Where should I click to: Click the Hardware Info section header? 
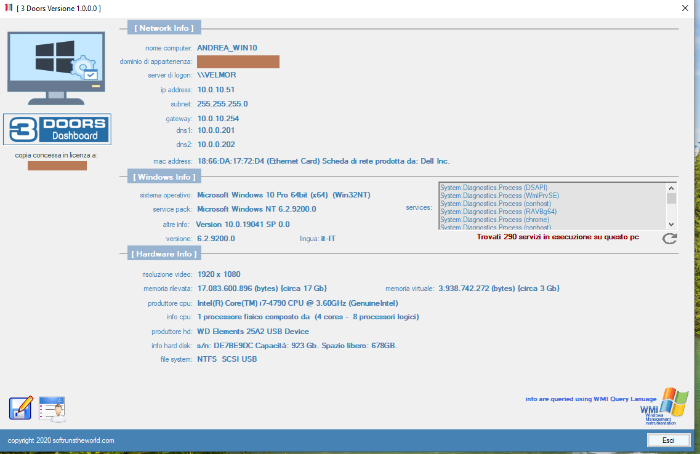point(164,254)
